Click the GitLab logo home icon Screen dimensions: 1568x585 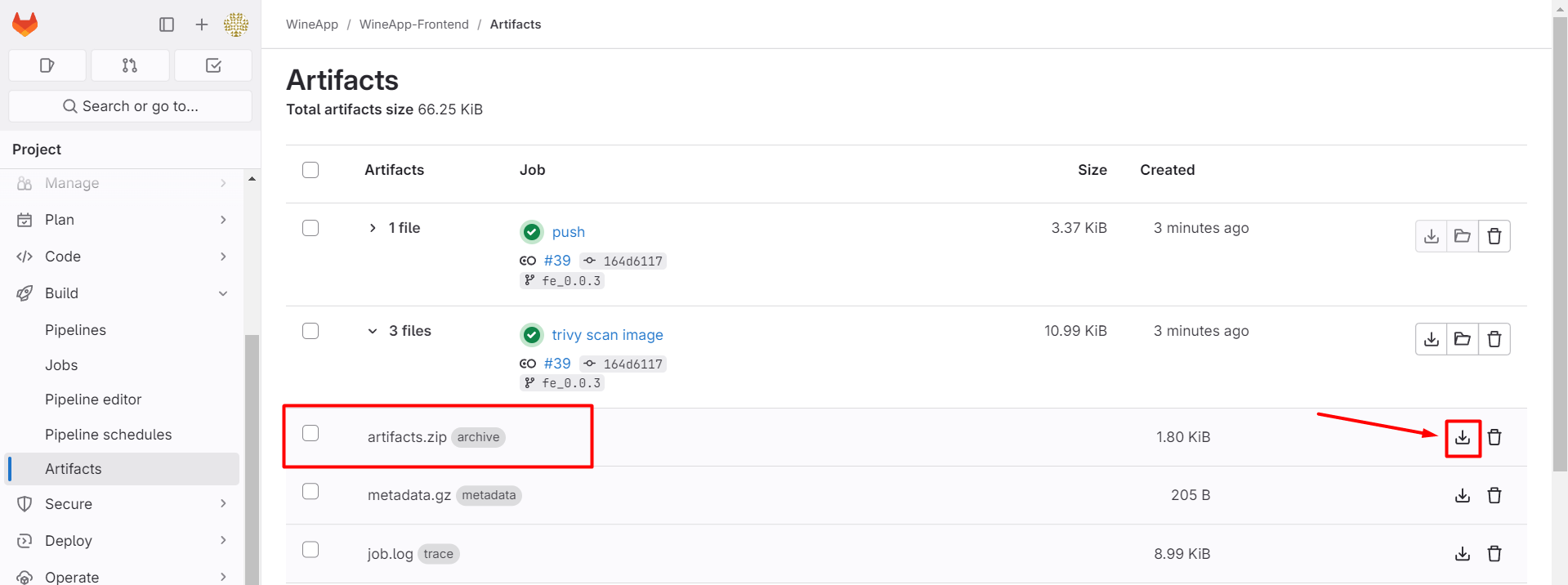(x=25, y=25)
